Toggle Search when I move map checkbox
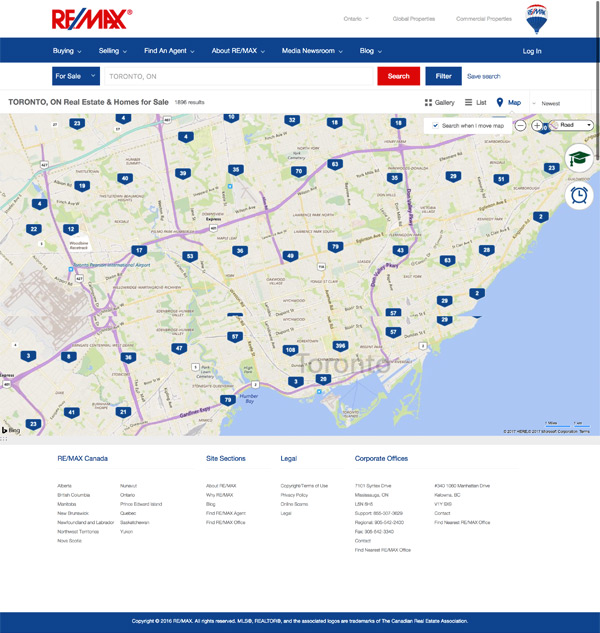Screen dimensions: 600x633 coord(435,126)
